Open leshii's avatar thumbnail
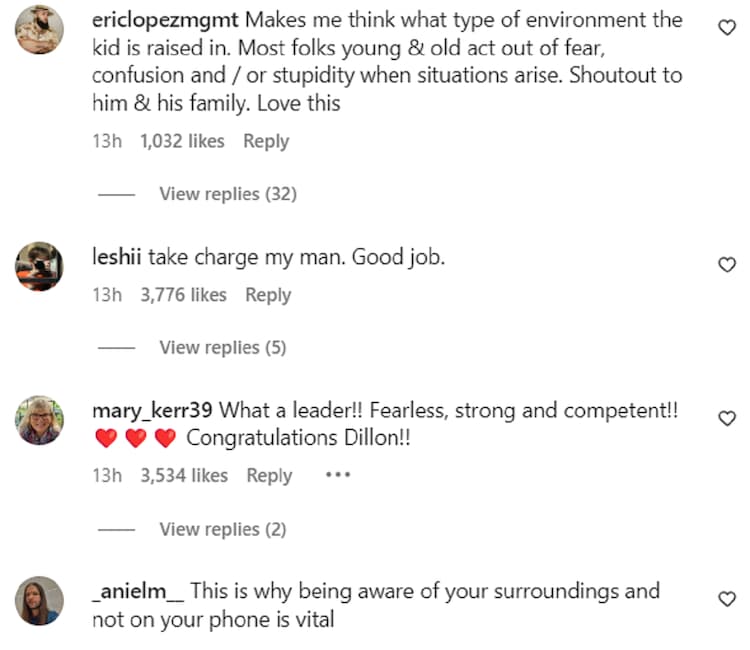750x650 pixels. pyautogui.click(x=40, y=266)
